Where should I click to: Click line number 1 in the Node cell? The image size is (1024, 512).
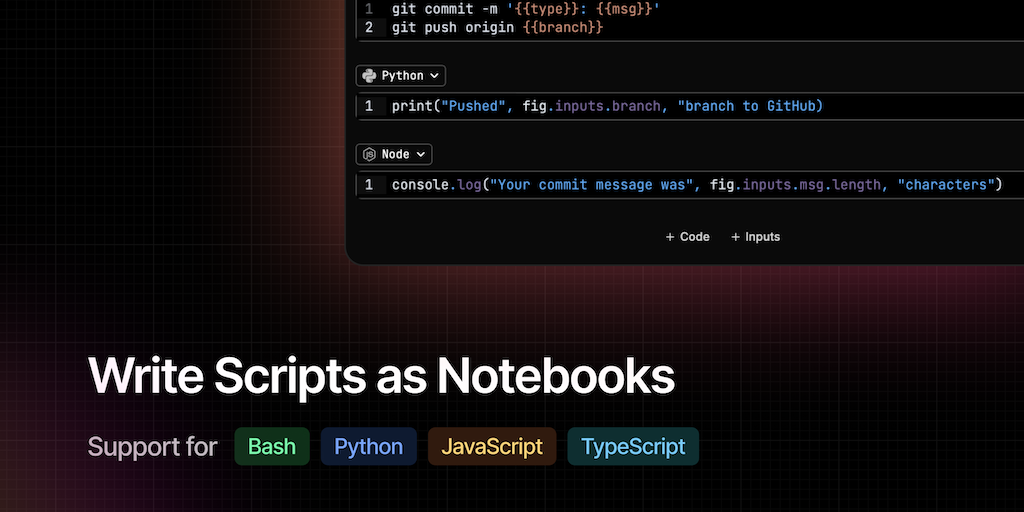369,185
